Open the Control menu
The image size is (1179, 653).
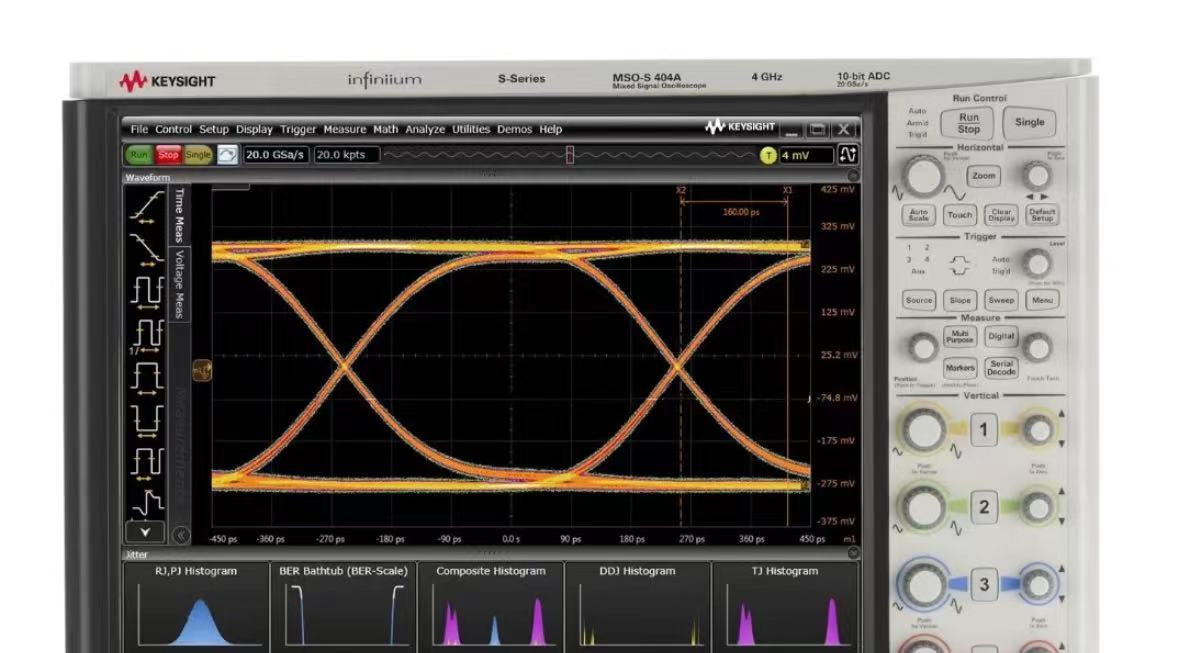(x=173, y=129)
